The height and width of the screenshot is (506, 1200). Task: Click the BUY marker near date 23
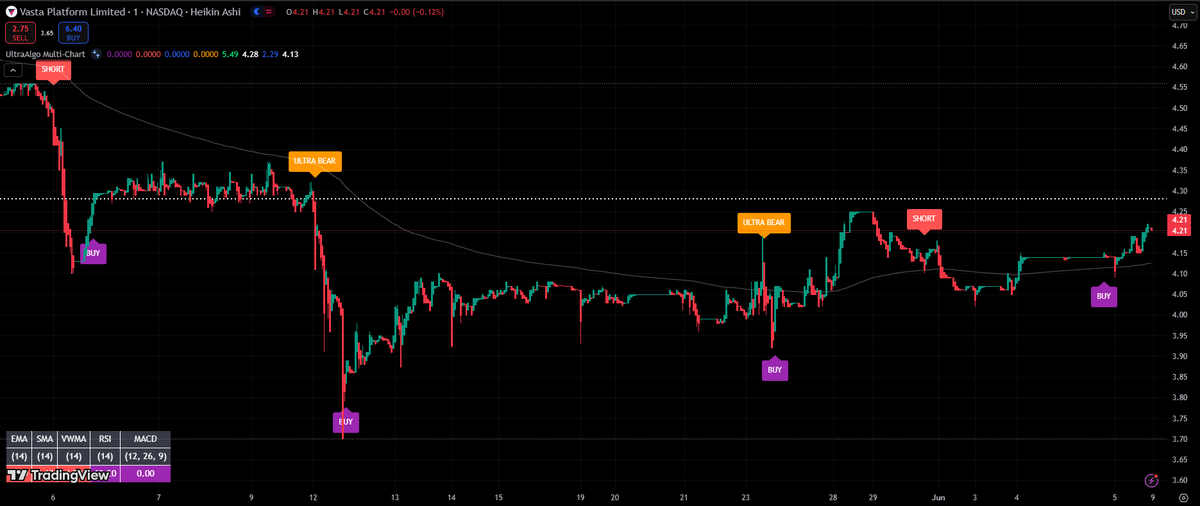pyautogui.click(x=775, y=370)
